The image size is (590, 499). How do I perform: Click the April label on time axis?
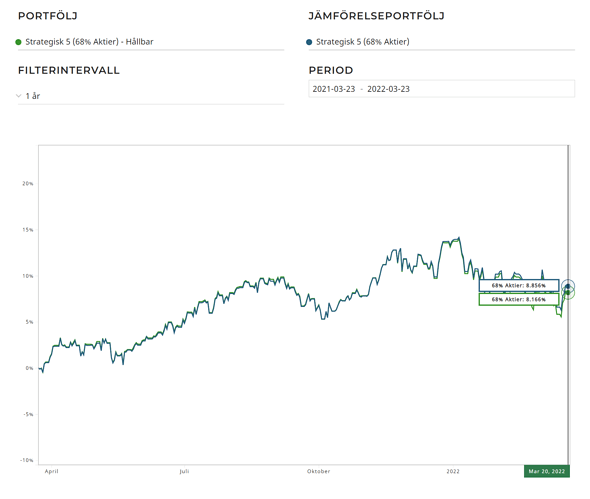coord(52,471)
